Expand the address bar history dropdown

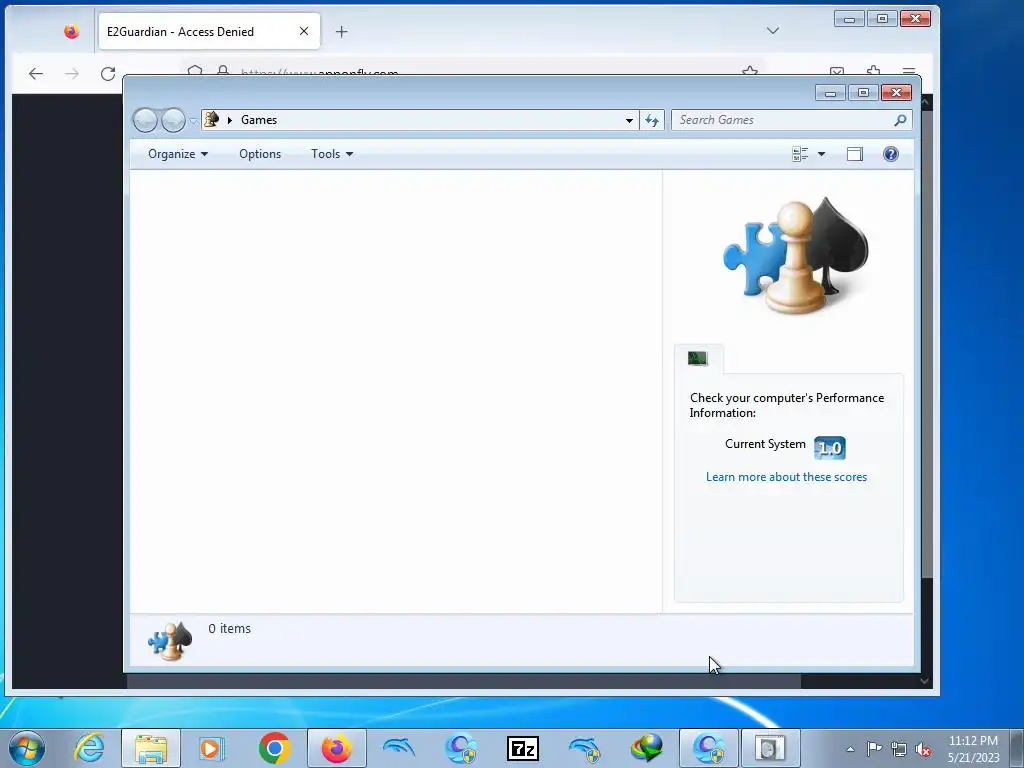click(x=629, y=120)
